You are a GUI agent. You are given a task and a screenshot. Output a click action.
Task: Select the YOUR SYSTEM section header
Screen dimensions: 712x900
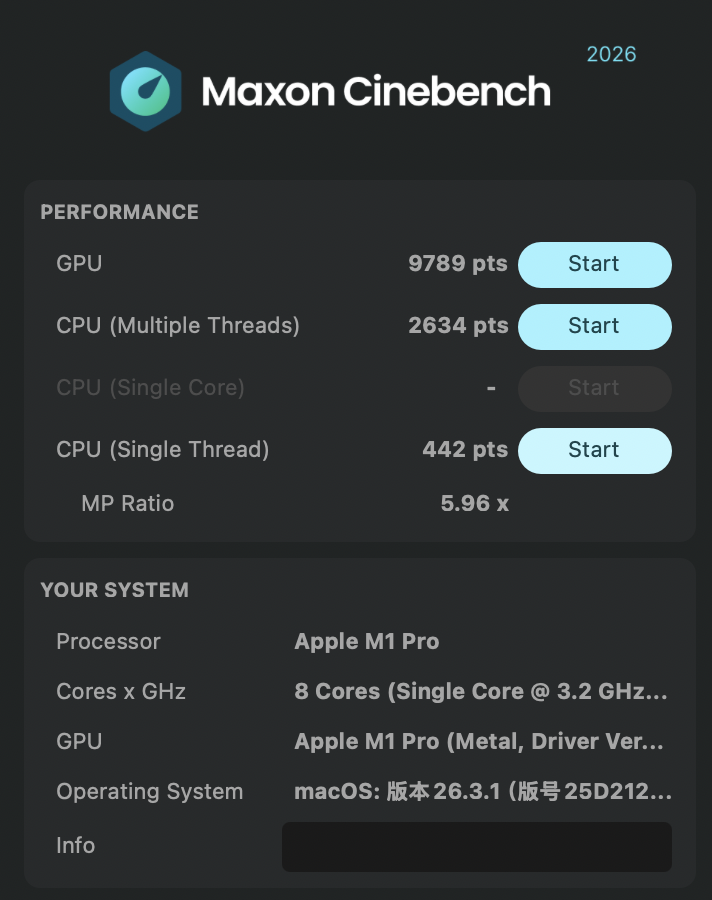[x=113, y=590]
